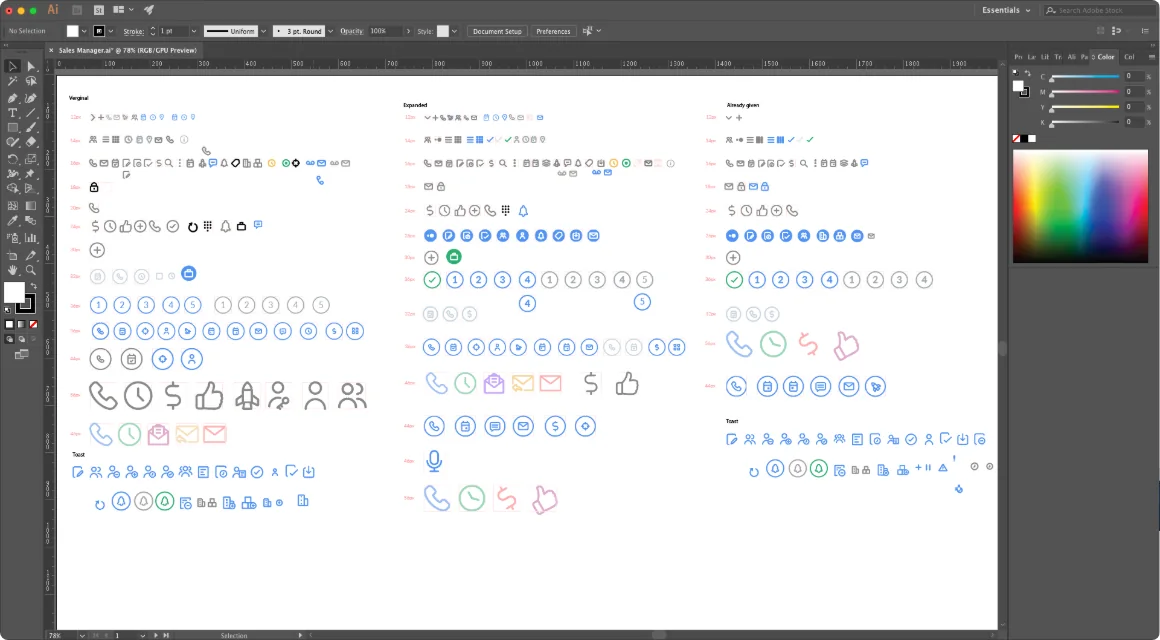Screen dimensions: 1160x640
Task: Set paint mode to Color
Action: pos(10,324)
